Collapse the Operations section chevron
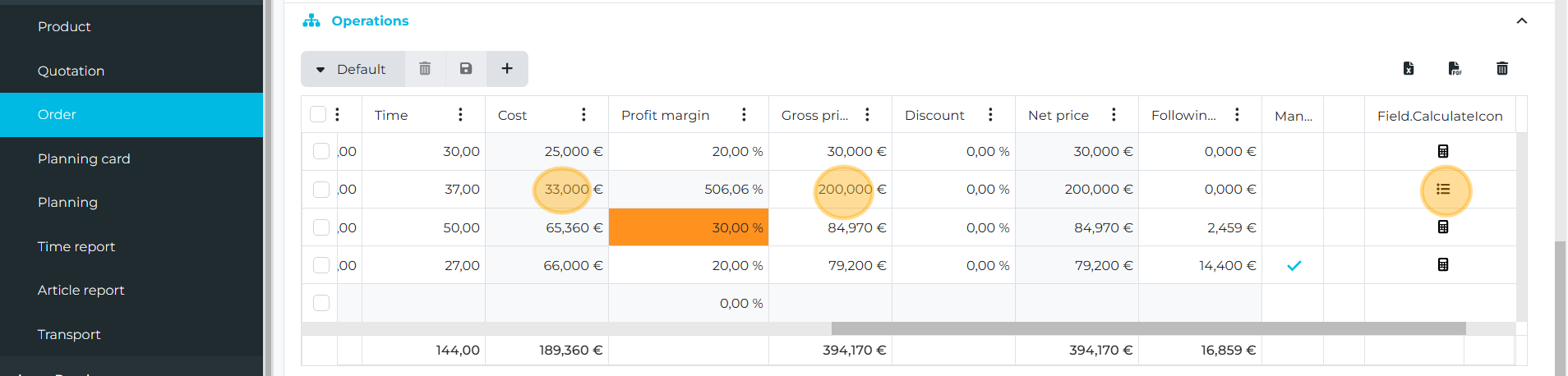Viewport: 1568px width, 376px height. click(x=1521, y=21)
